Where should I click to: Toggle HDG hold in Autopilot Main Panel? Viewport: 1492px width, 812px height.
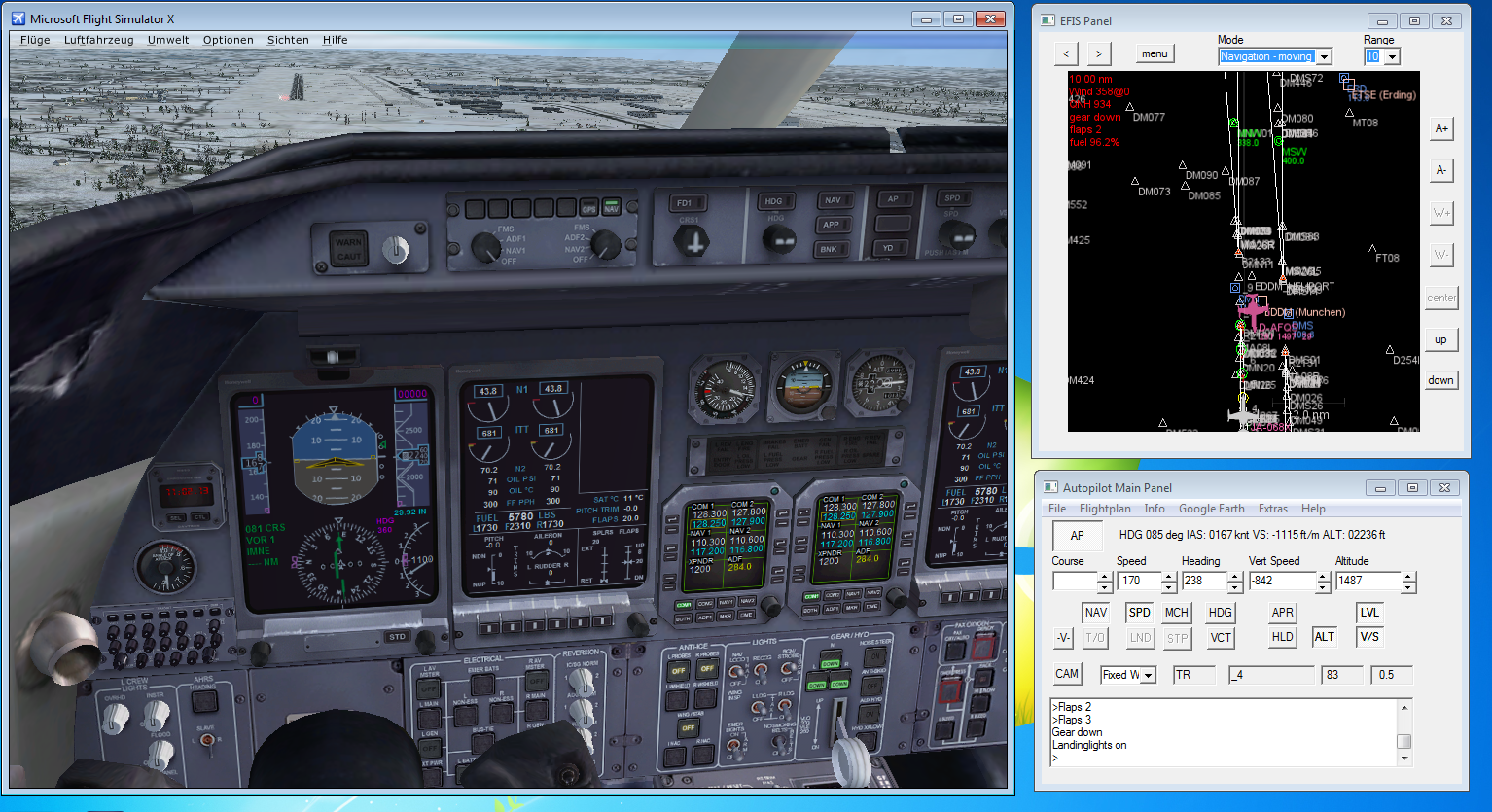1221,613
